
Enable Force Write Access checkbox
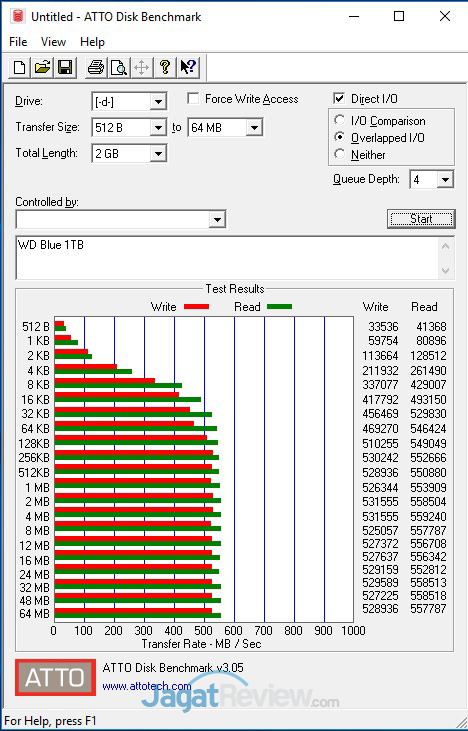[193, 99]
